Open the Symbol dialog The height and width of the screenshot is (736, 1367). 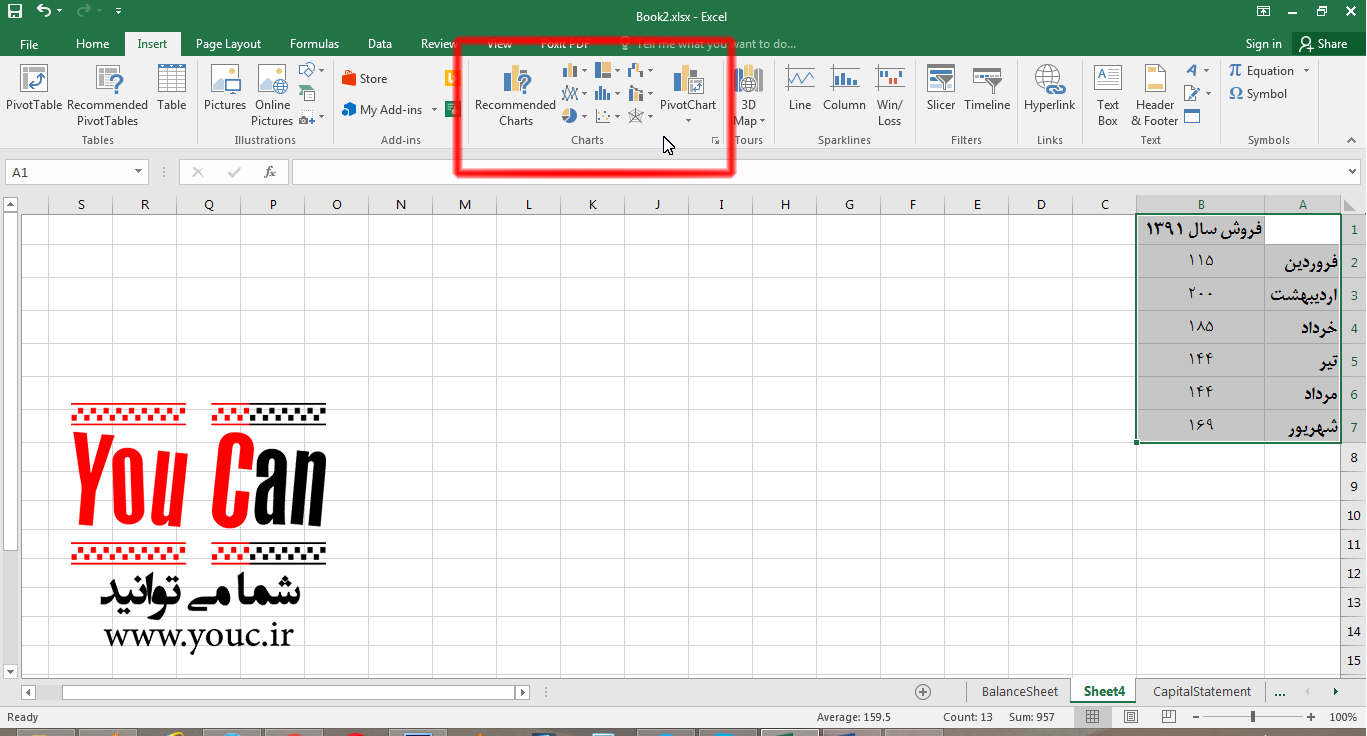[1258, 94]
